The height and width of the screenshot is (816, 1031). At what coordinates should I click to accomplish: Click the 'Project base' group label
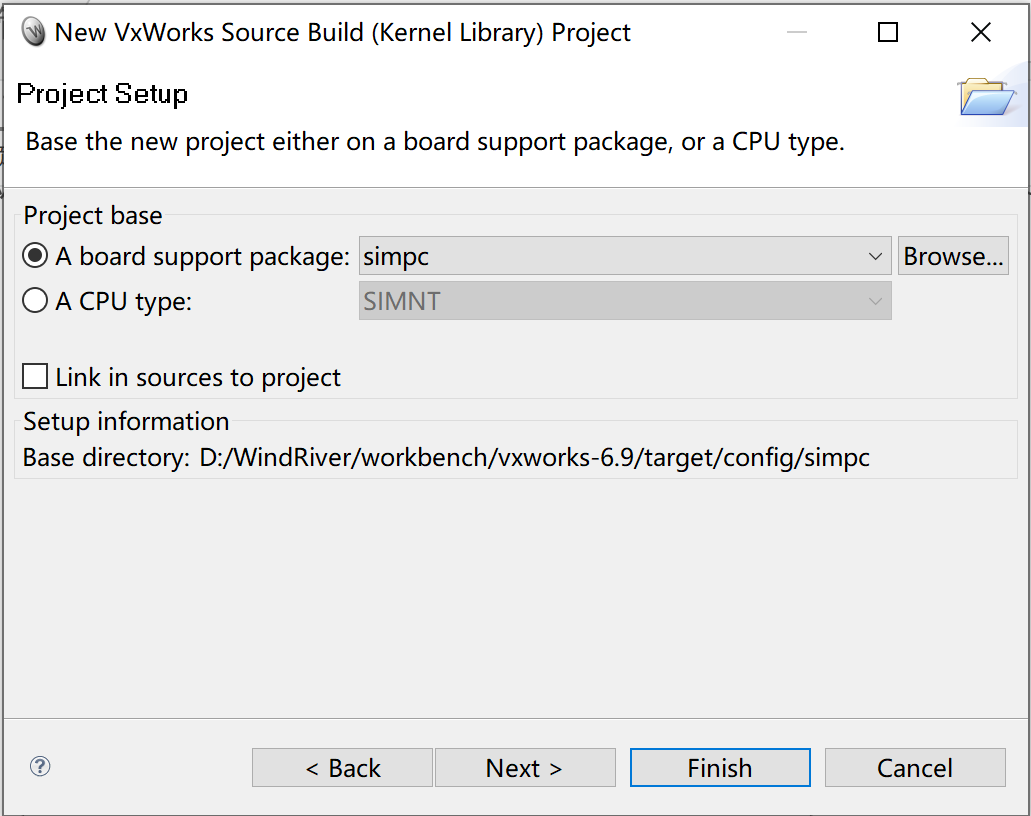pos(92,215)
